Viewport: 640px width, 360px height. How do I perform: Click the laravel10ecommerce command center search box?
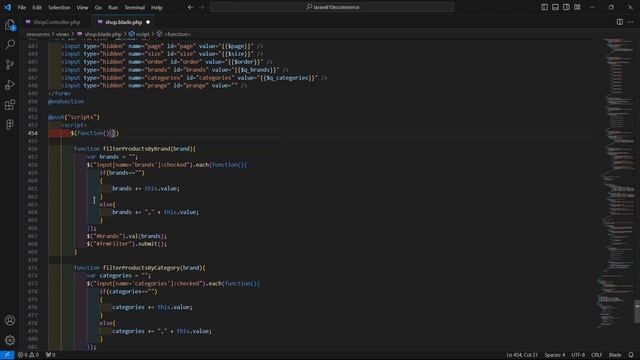(x=332, y=7)
